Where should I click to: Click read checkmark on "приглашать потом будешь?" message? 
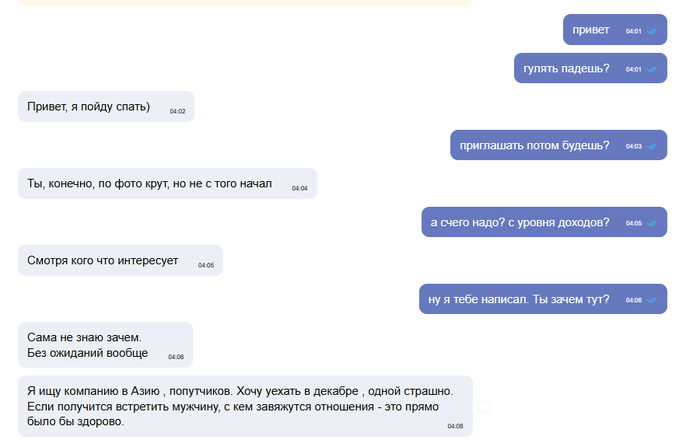(x=652, y=146)
